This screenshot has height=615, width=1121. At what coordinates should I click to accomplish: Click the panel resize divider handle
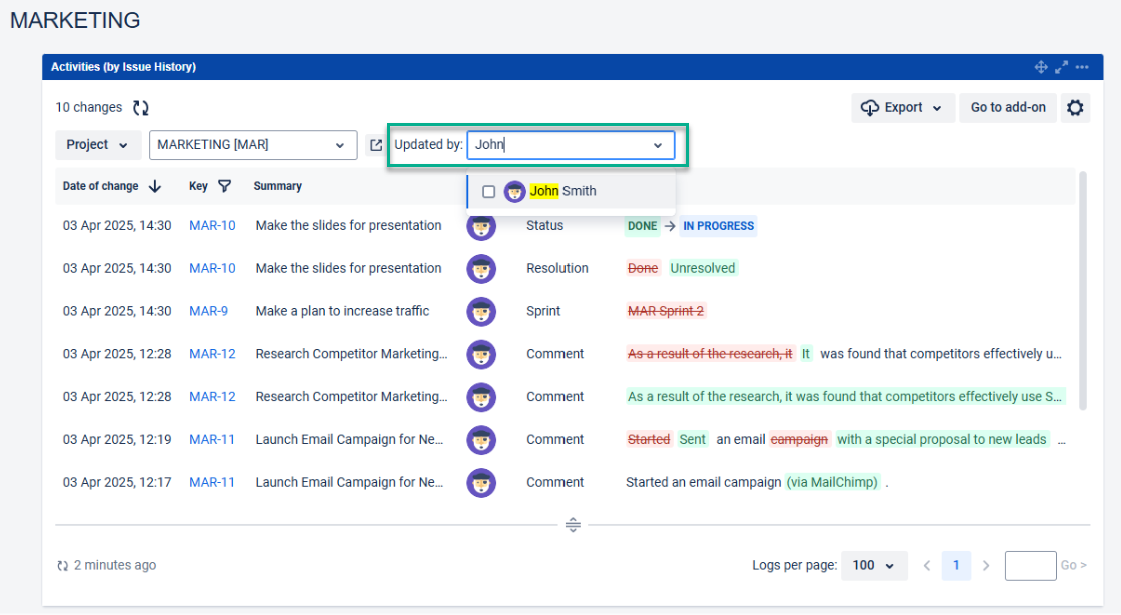573,524
